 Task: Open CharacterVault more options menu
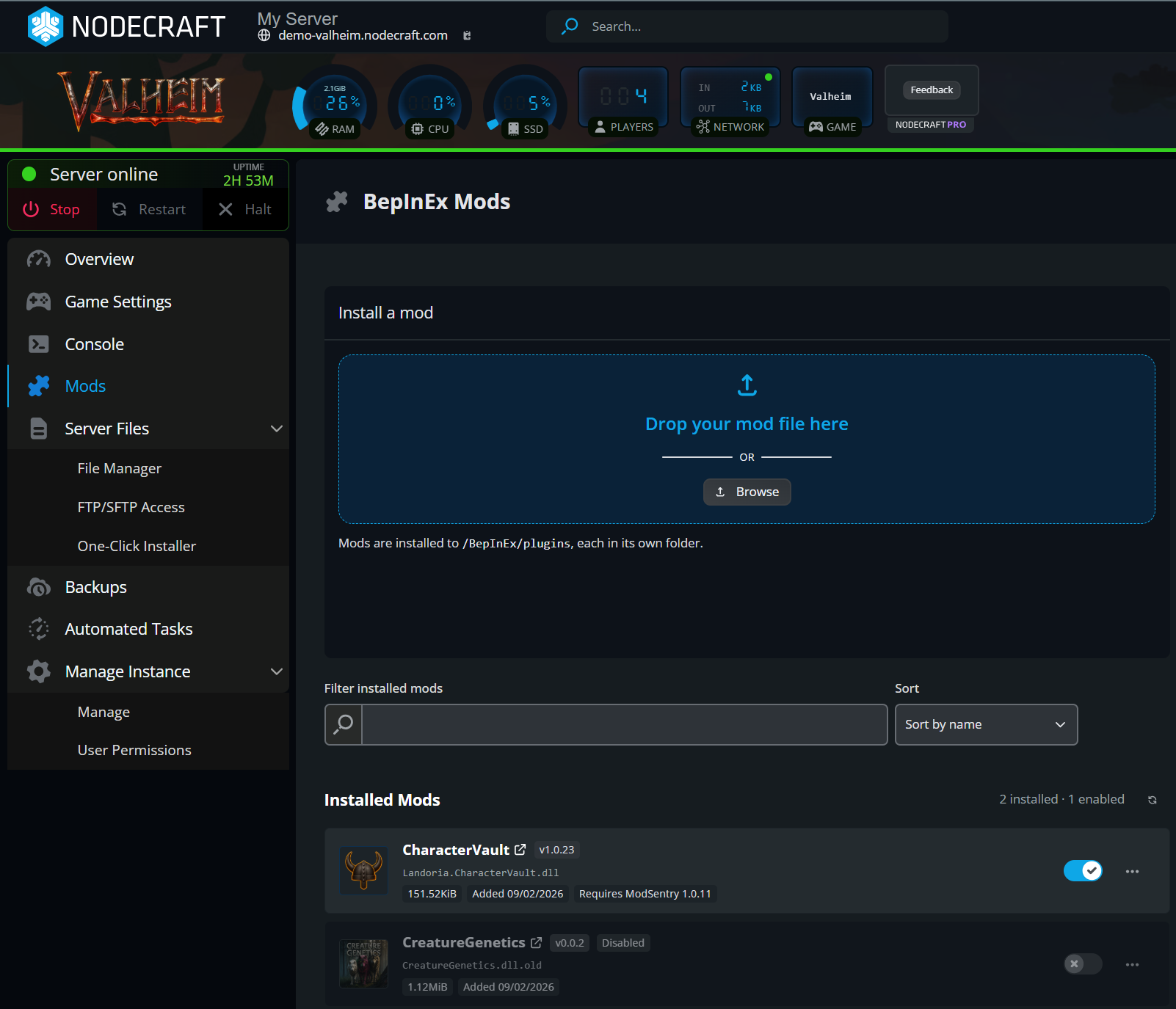point(1133,871)
